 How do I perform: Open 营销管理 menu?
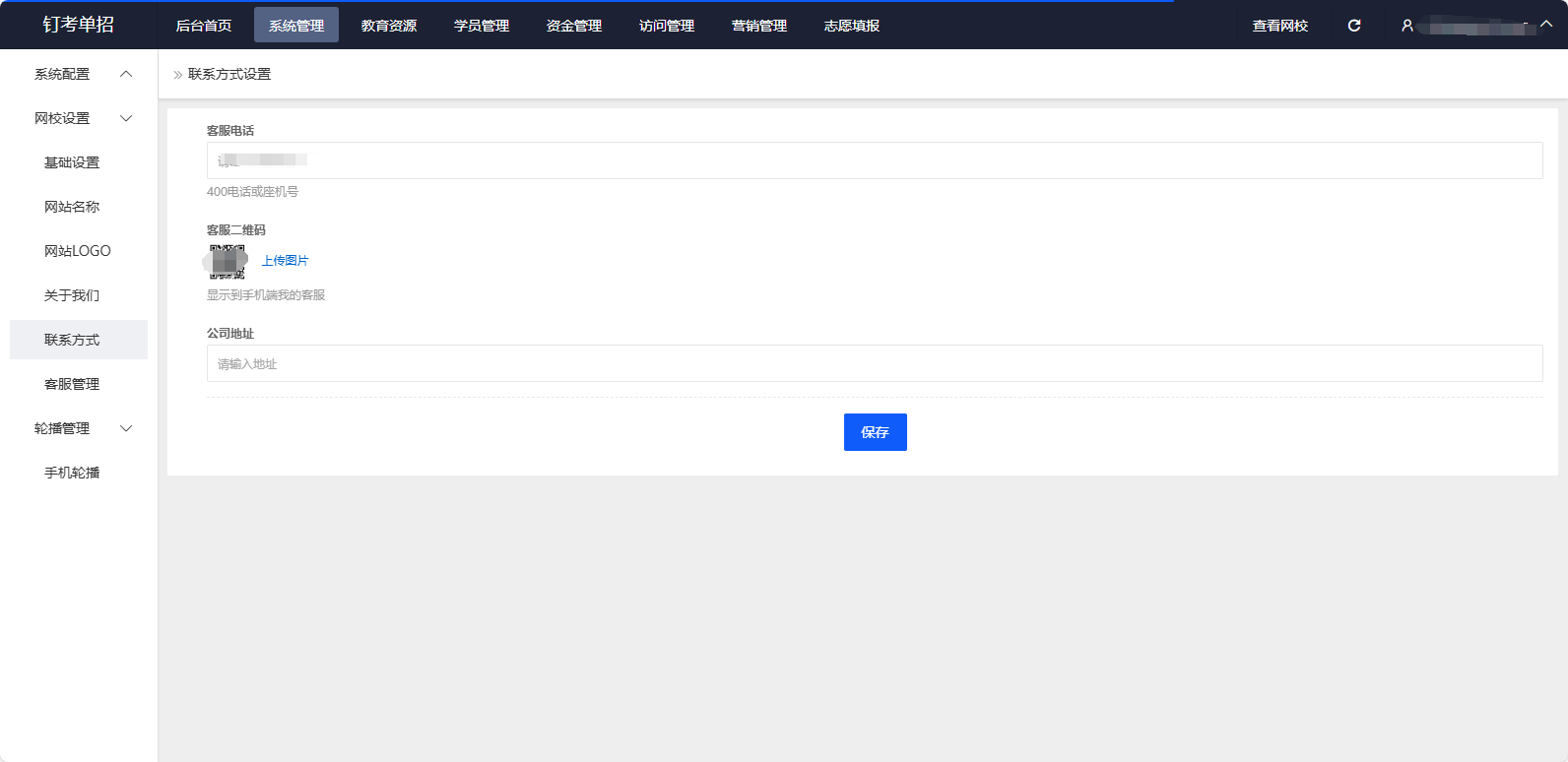[759, 26]
